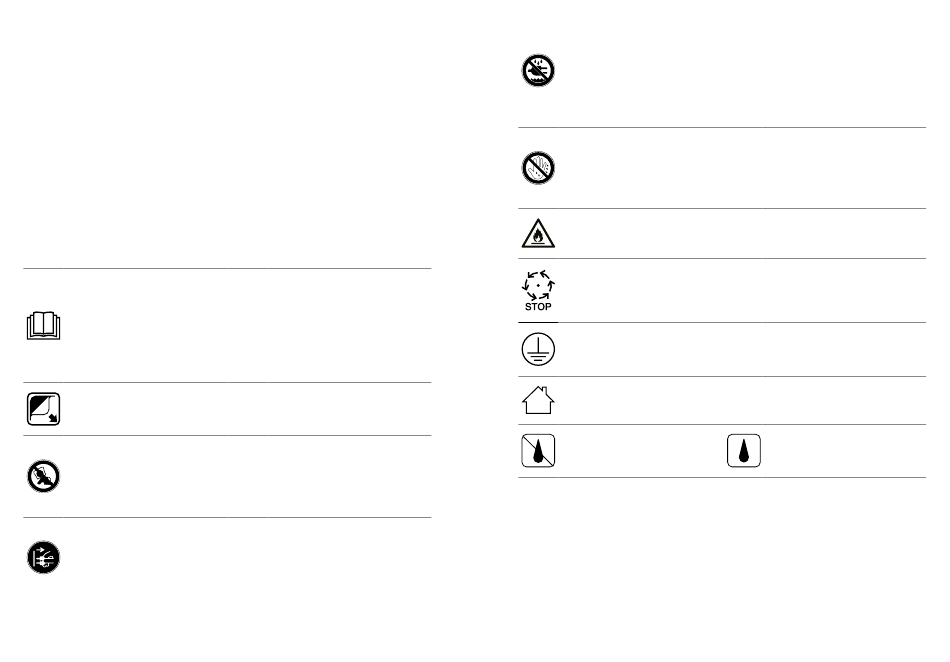
Task: Click the uncrossed oil drop icon
Action: 743,451
